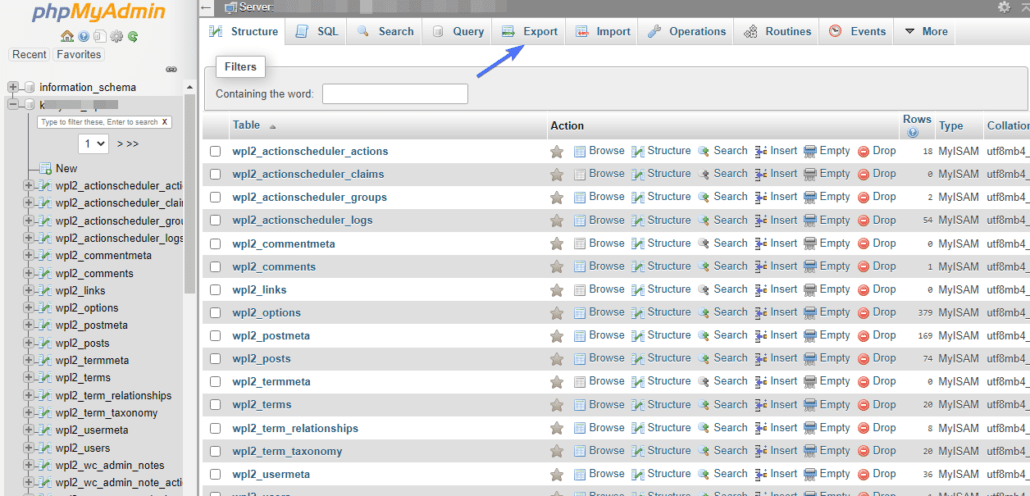Switch to the Export tab
Screen dimensions: 1030x496
529,32
